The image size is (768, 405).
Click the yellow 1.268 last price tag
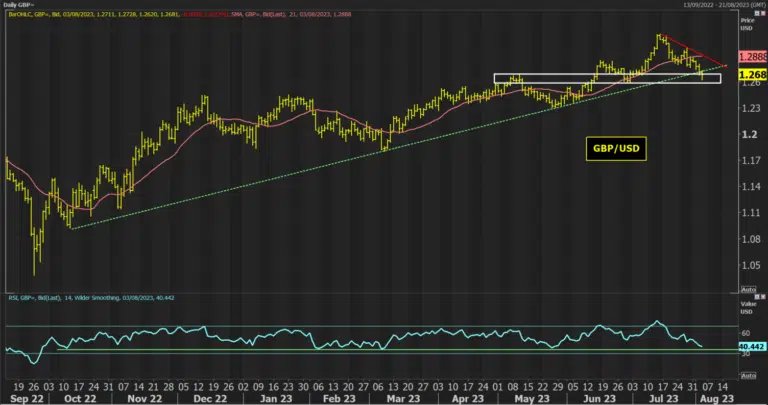(x=752, y=74)
